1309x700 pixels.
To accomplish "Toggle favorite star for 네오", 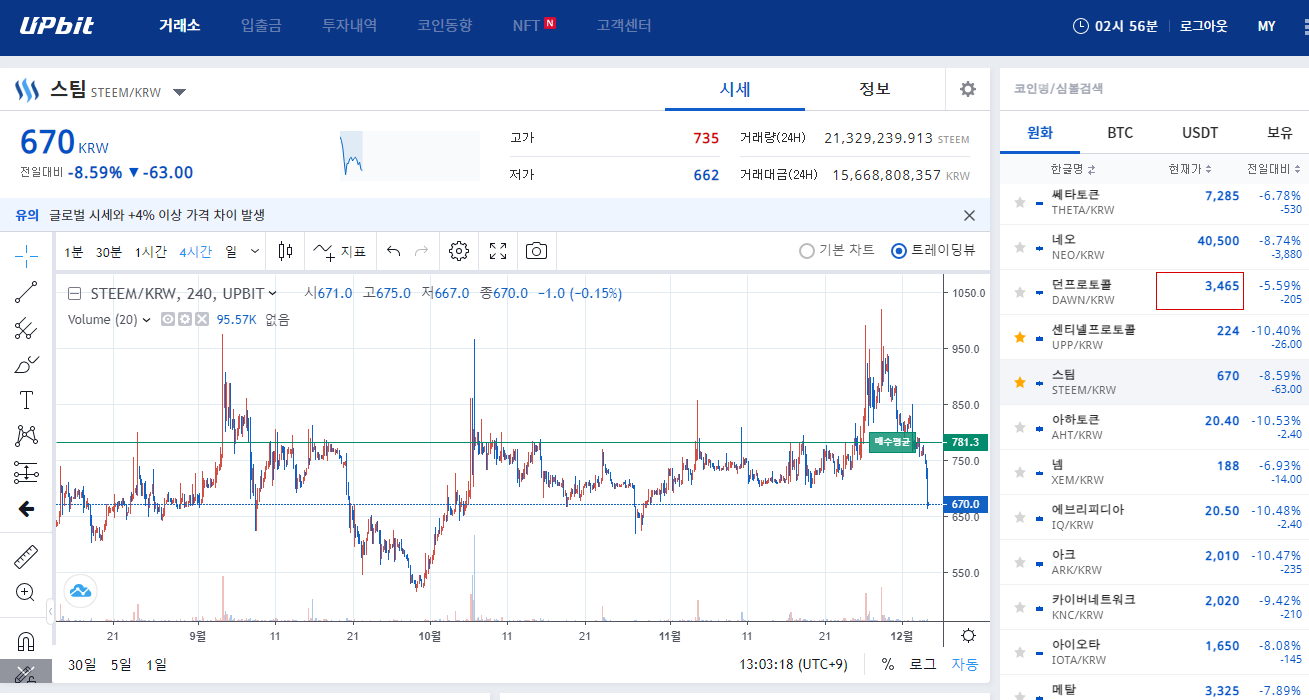I will (x=1020, y=247).
